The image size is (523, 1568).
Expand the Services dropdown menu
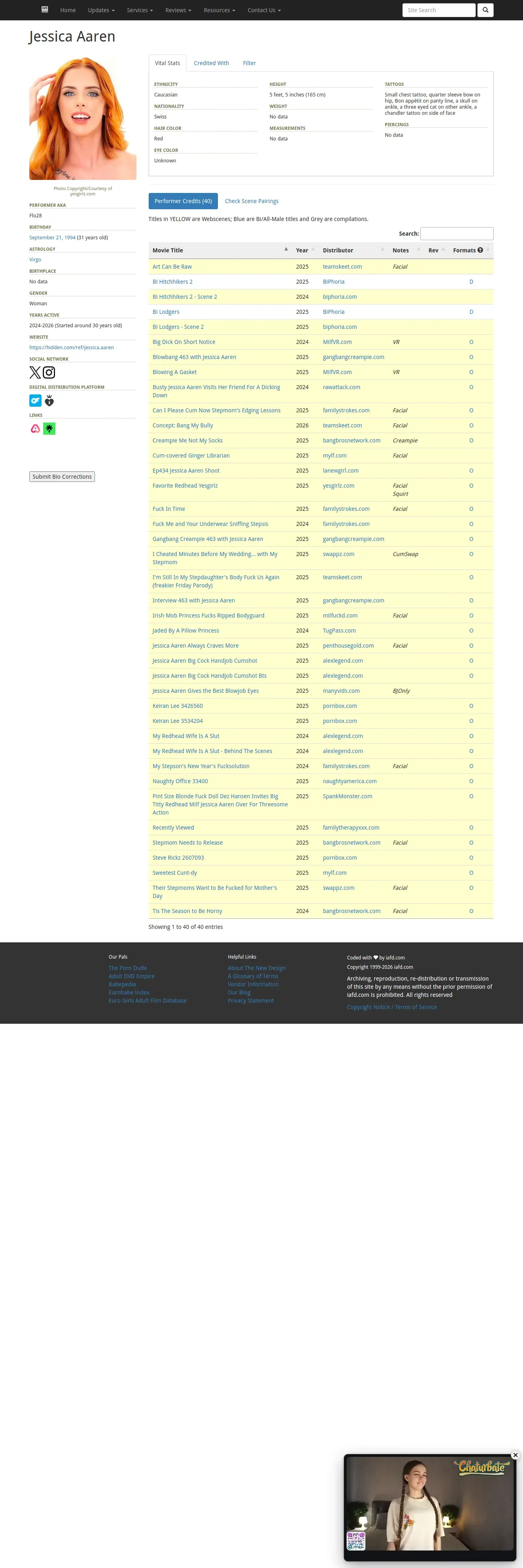[x=140, y=10]
